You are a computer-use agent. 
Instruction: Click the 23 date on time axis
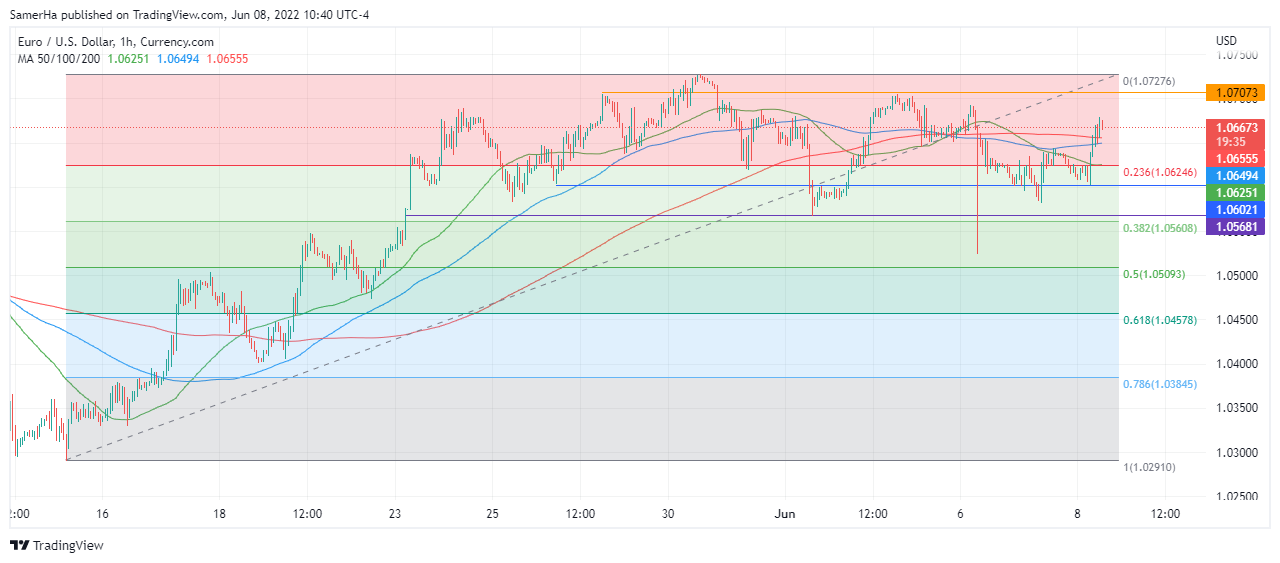tap(395, 514)
